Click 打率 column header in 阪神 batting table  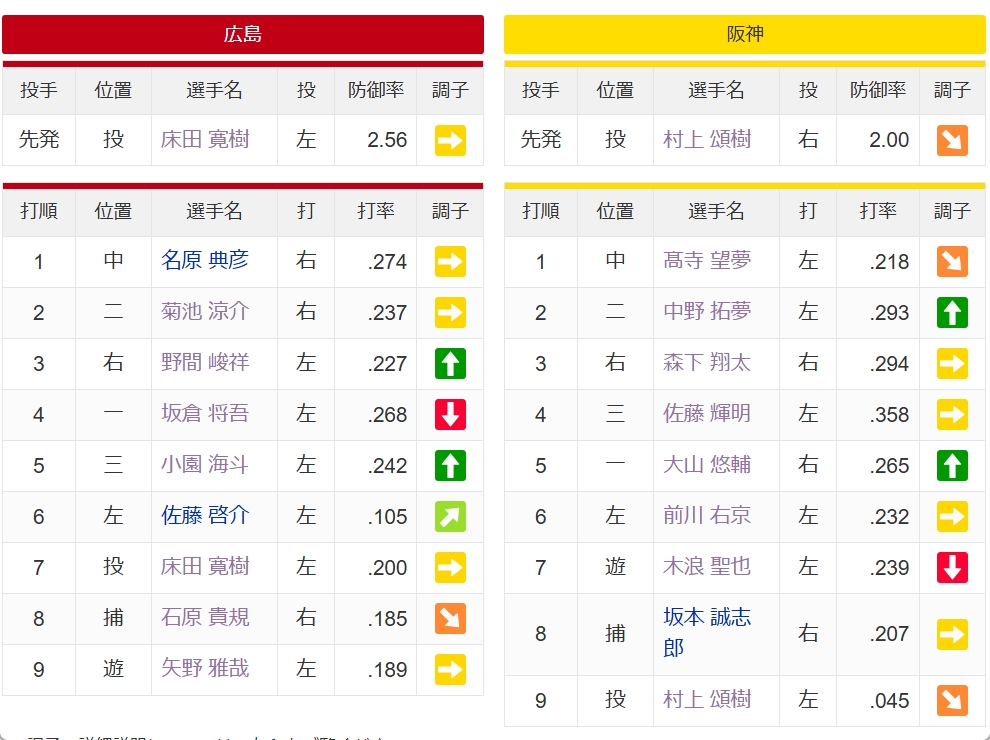[878, 211]
